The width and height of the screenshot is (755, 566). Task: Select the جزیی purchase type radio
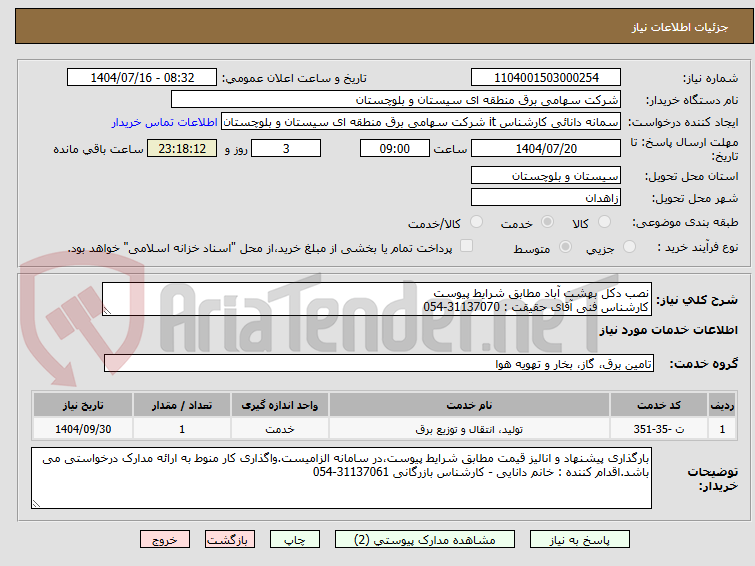[x=629, y=247]
